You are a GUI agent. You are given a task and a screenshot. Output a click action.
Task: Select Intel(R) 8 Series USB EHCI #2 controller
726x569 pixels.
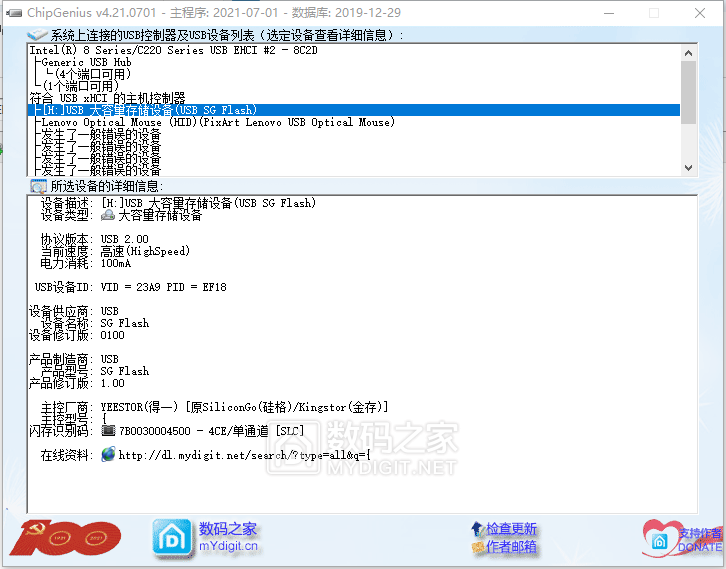174,50
